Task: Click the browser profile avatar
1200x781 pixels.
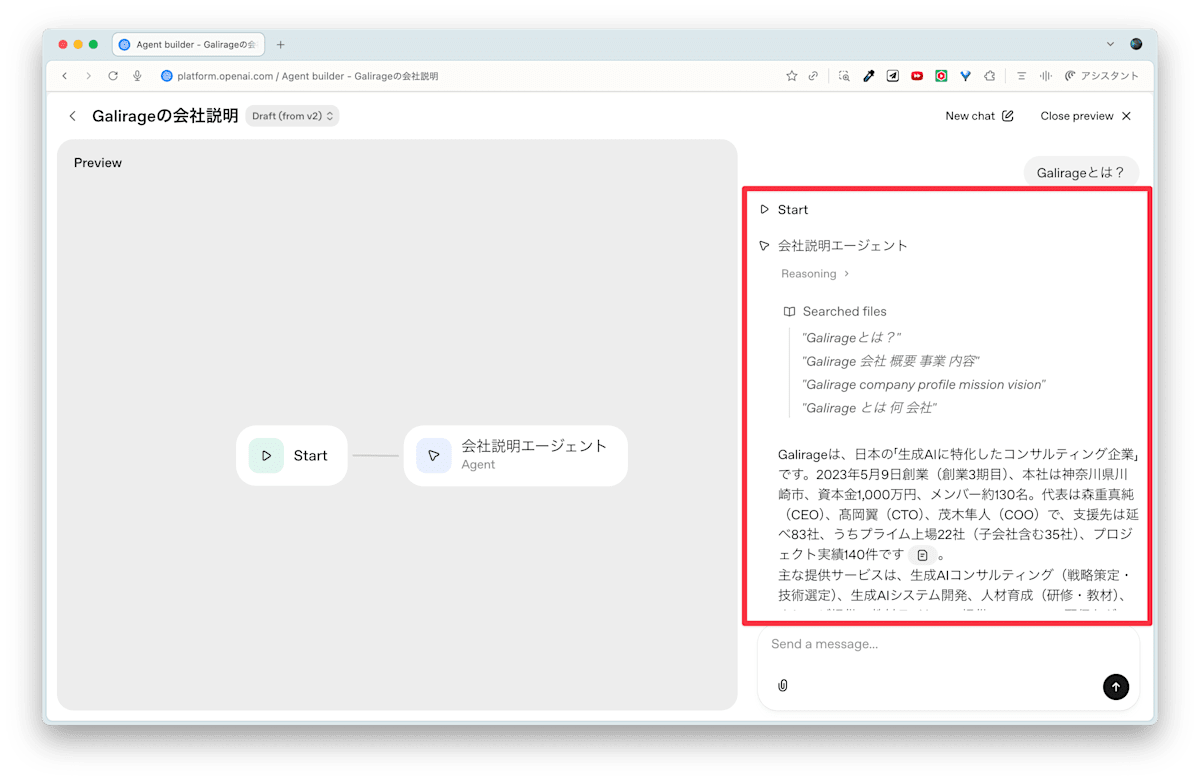Action: [1136, 45]
